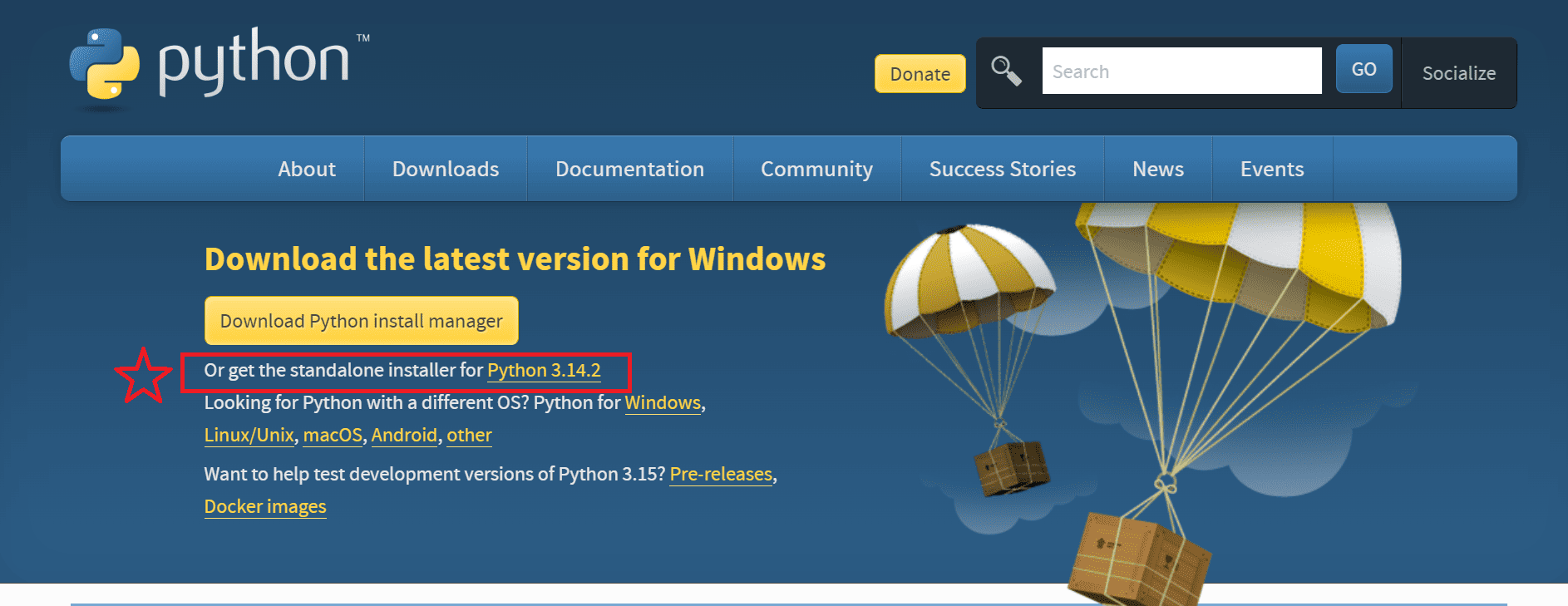Open the Socialize menu
The height and width of the screenshot is (606, 1568).
point(1458,73)
